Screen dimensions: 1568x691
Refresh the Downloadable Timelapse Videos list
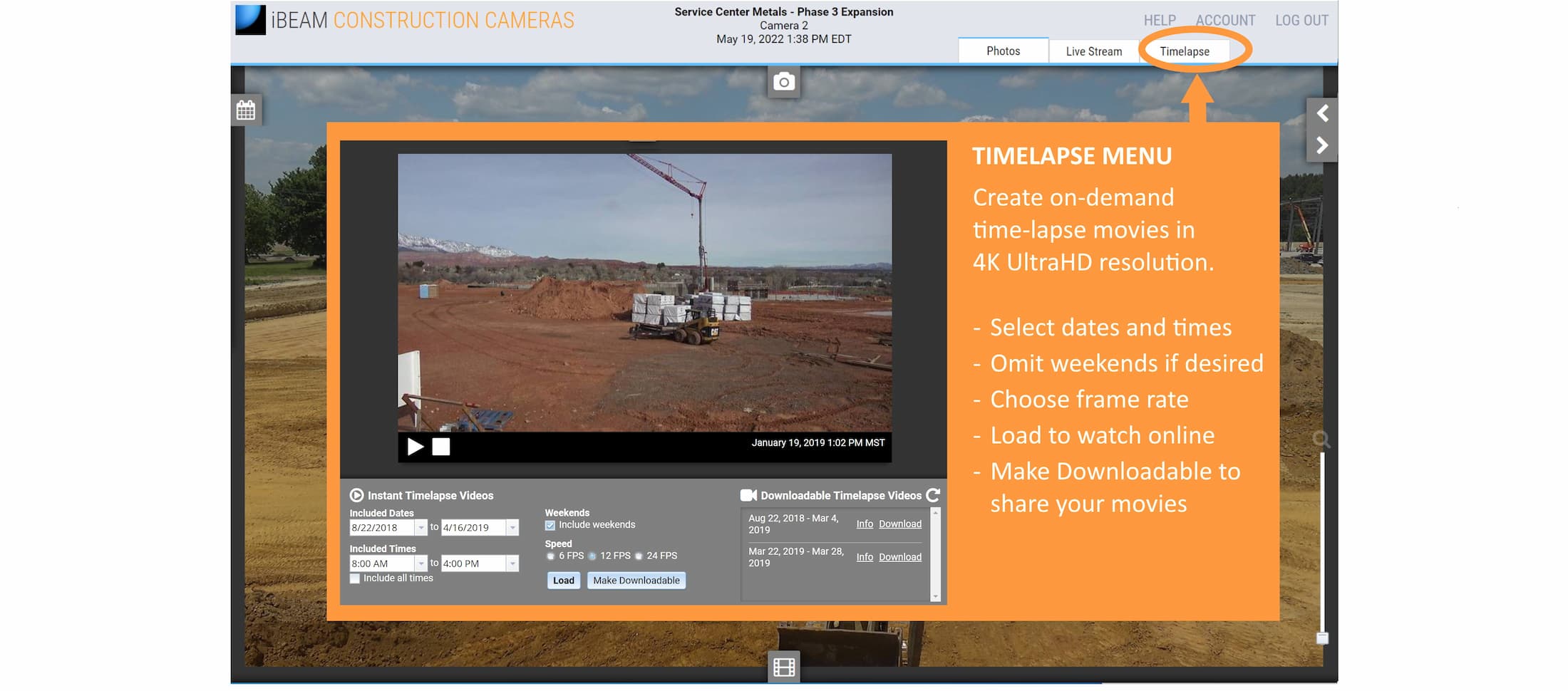coord(933,495)
